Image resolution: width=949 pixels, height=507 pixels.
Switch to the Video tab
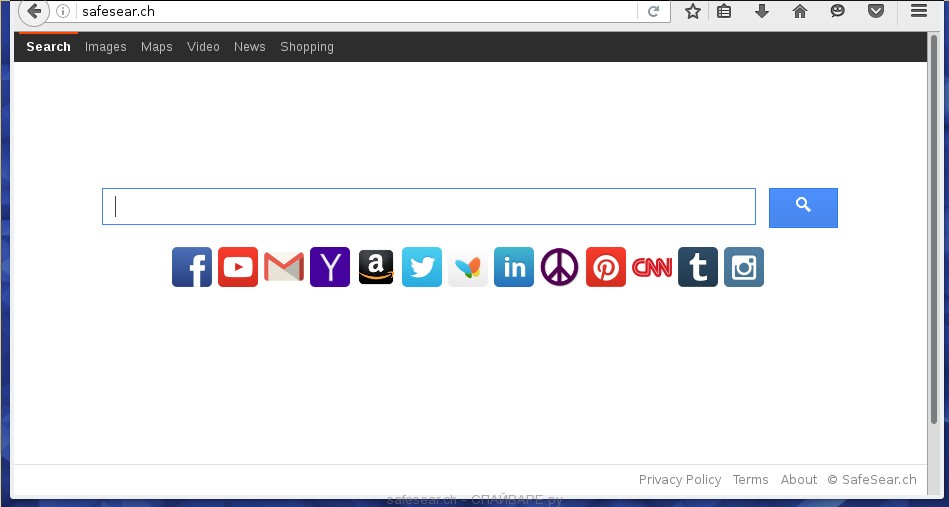(x=203, y=47)
